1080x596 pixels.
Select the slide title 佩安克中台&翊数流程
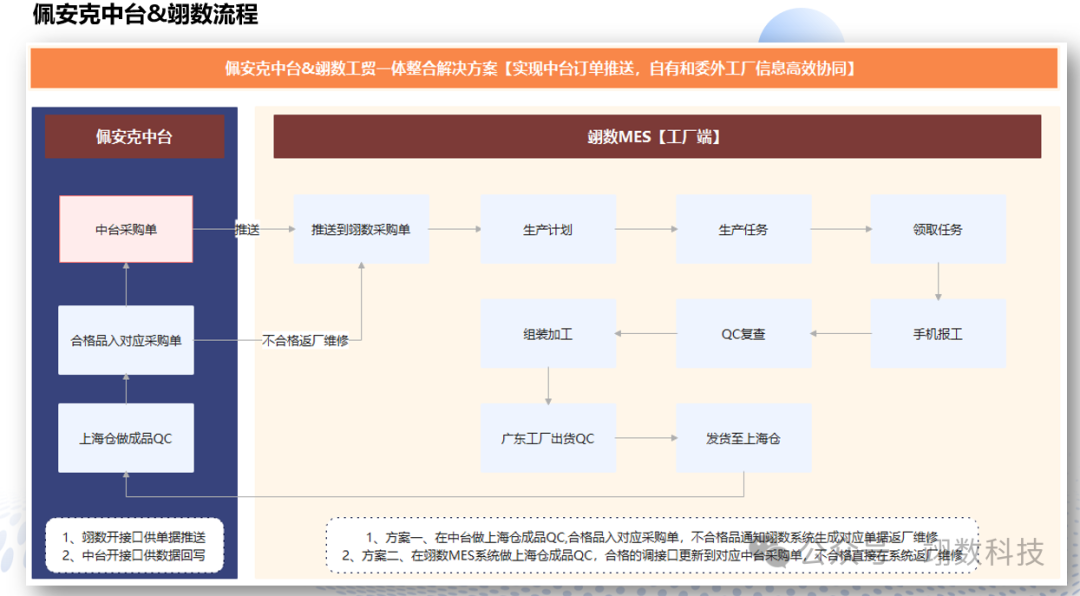(145, 13)
